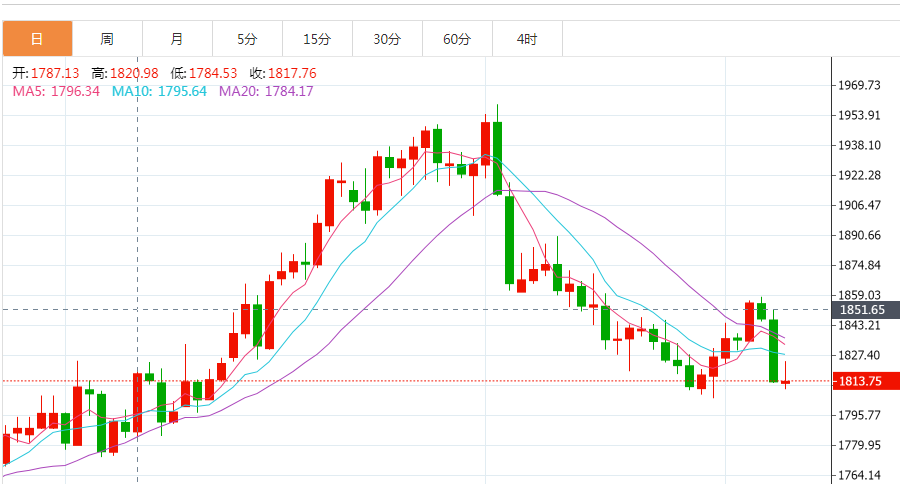This screenshot has height=484, width=900.
Task: Click the MA10: 1795.64 indicator label
Action: pos(159,91)
